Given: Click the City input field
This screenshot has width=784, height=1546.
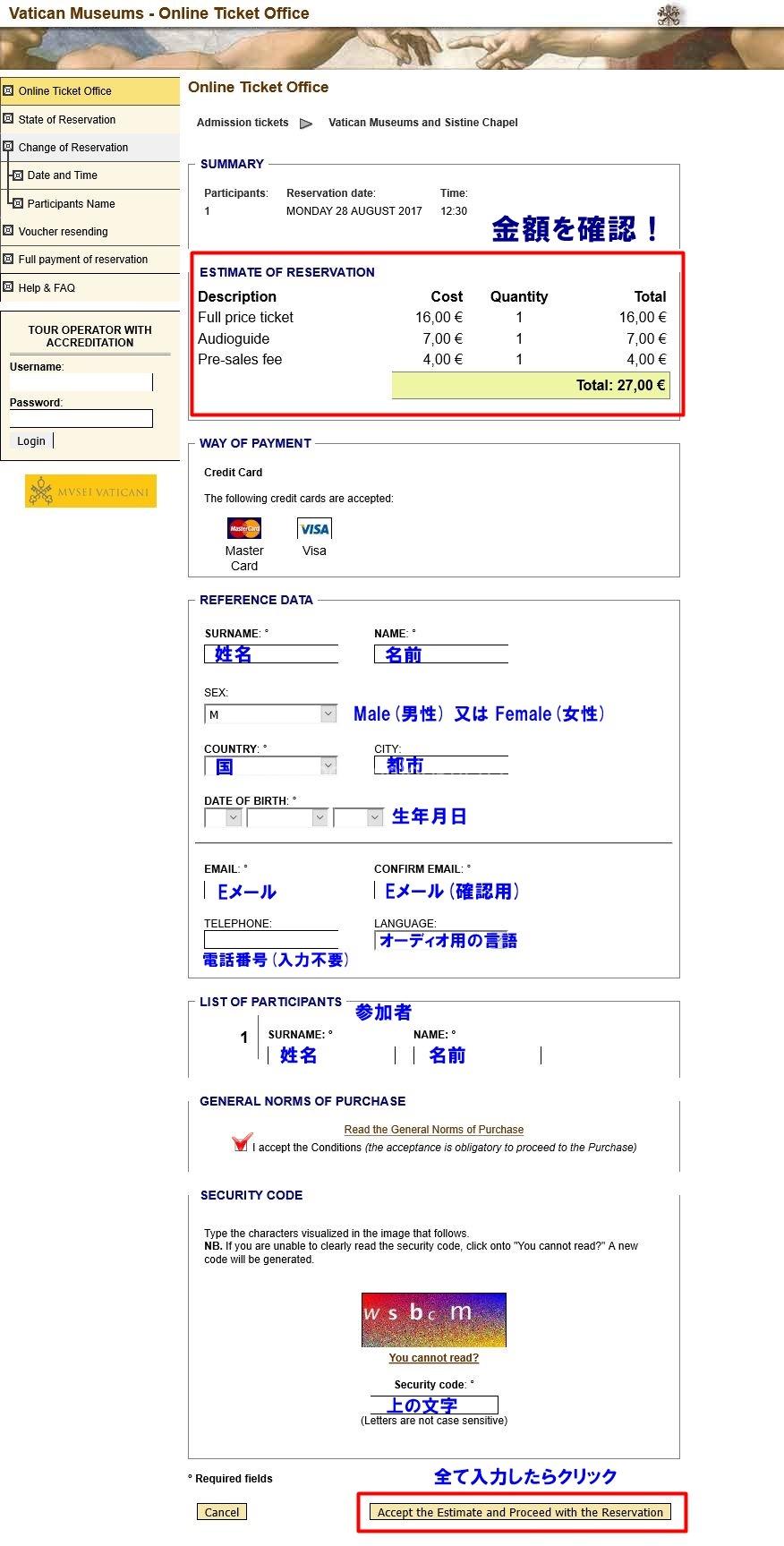Looking at the screenshot, I should pos(441,764).
